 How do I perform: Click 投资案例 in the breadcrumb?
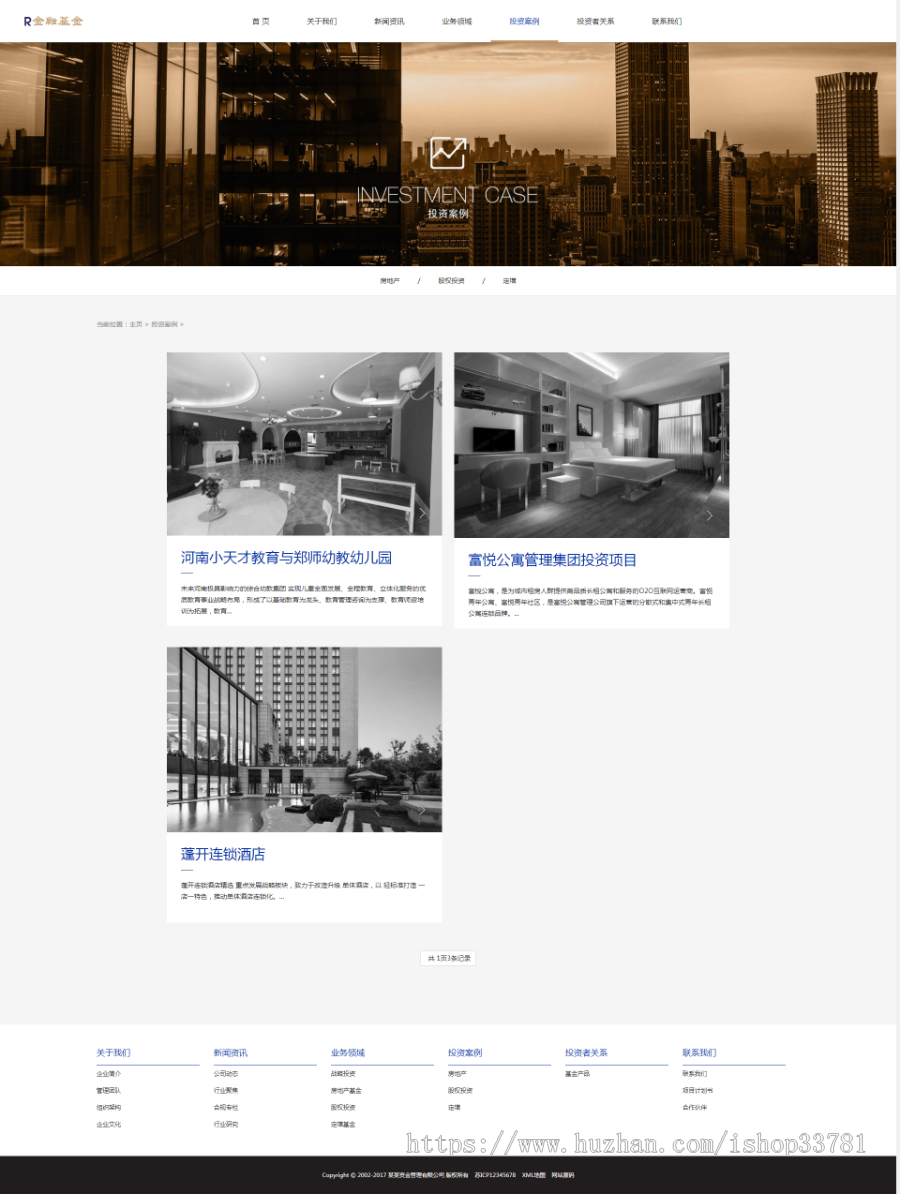(x=164, y=324)
